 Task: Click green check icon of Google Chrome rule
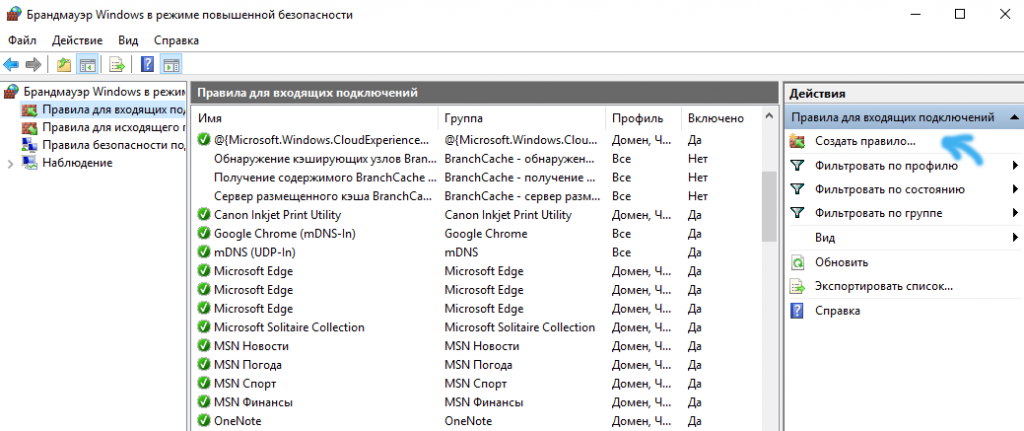pos(204,233)
